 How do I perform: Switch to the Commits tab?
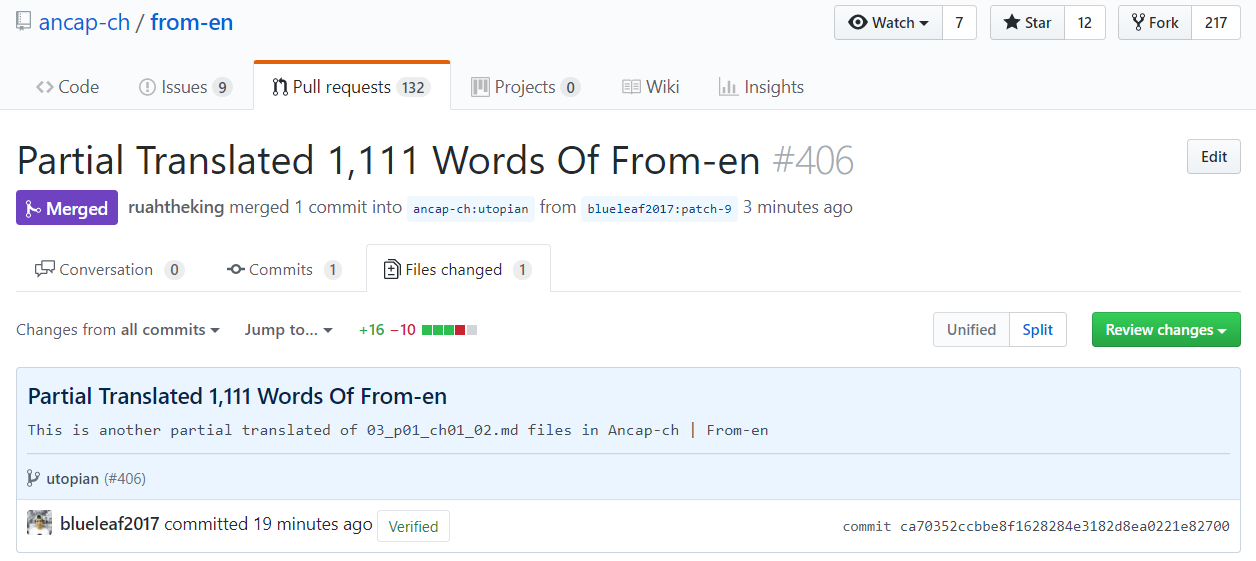284,269
